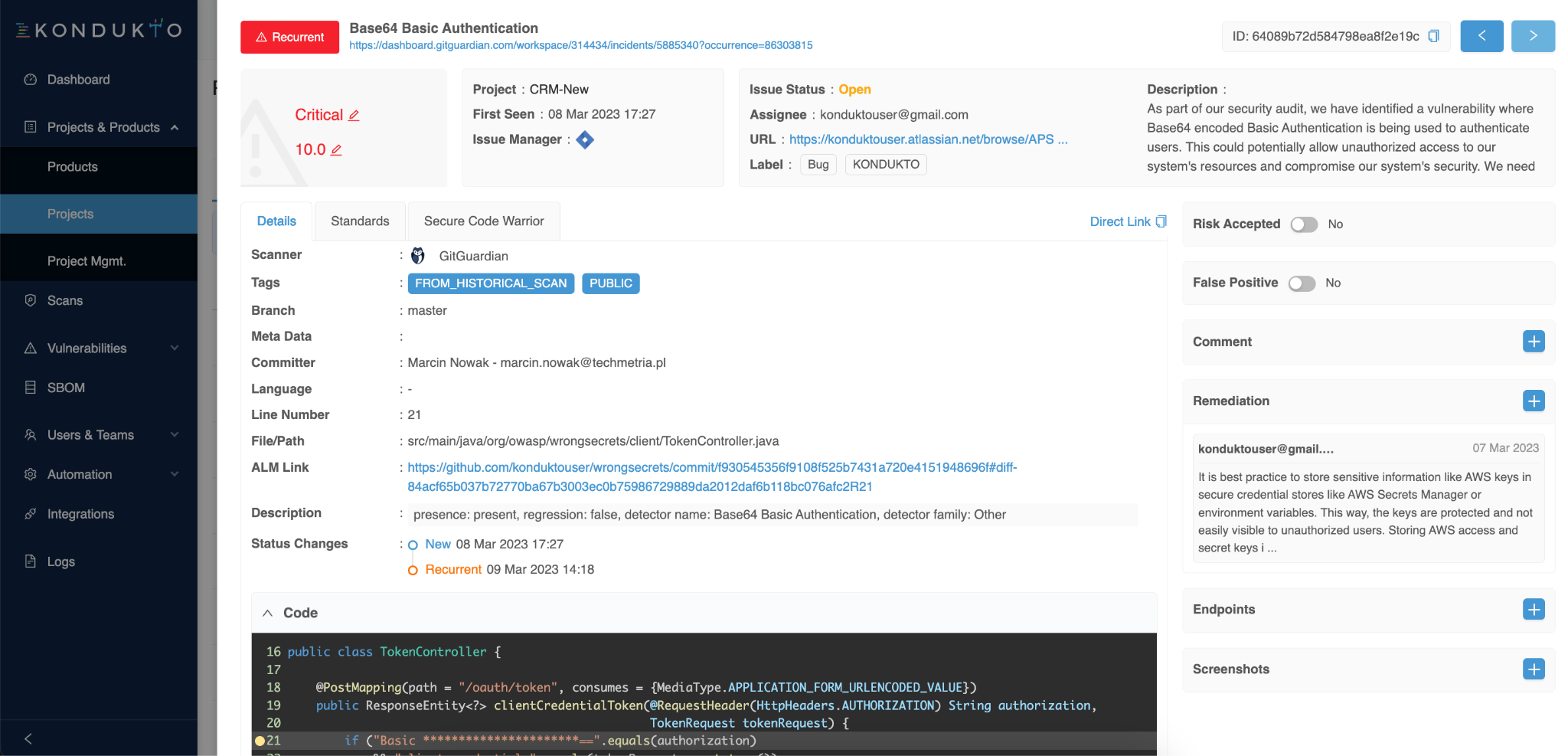The image size is (1568, 756).
Task: Go to the next incident with the arrow button
Action: point(1533,36)
